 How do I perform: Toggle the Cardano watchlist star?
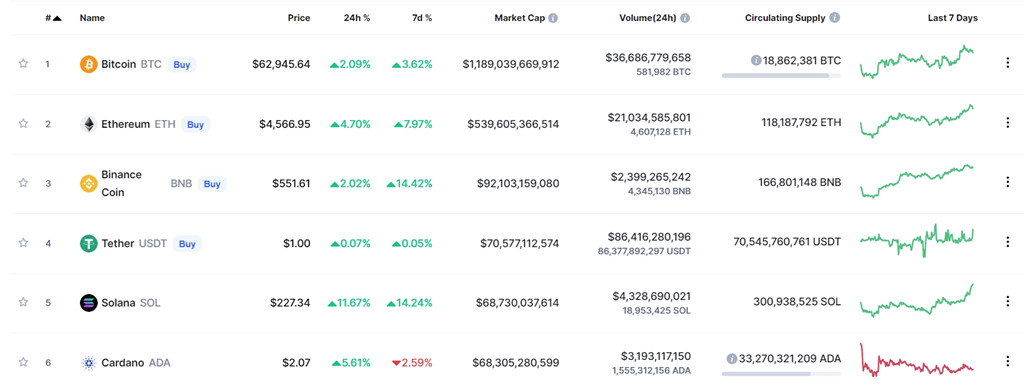pos(24,363)
